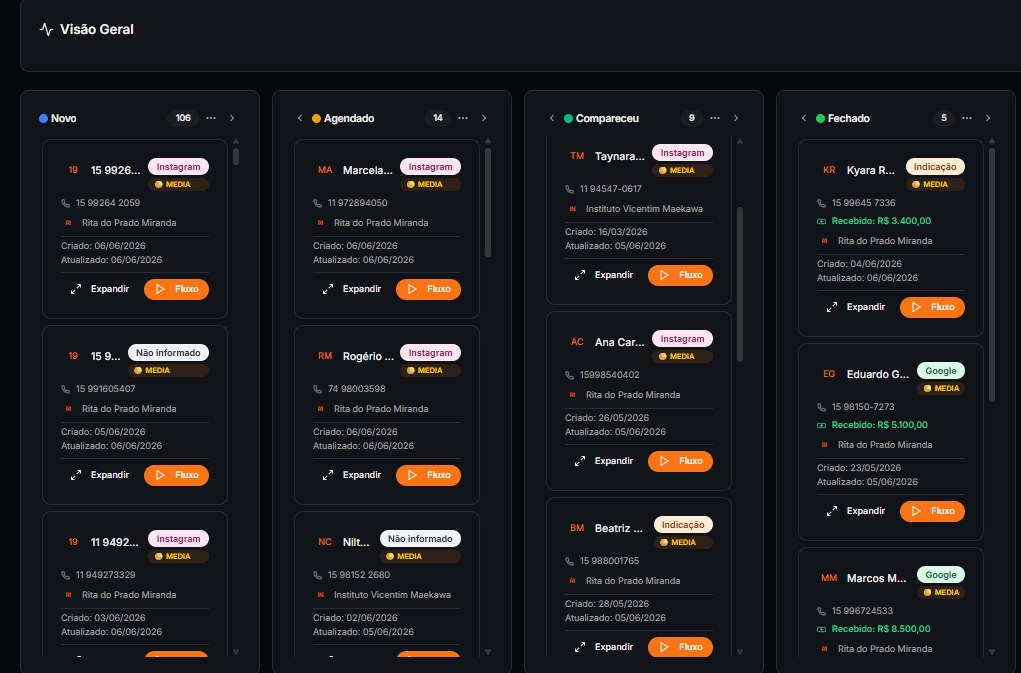The image size is (1021, 673).
Task: Start Fluxo for the 15 991605407 card
Action: (176, 475)
